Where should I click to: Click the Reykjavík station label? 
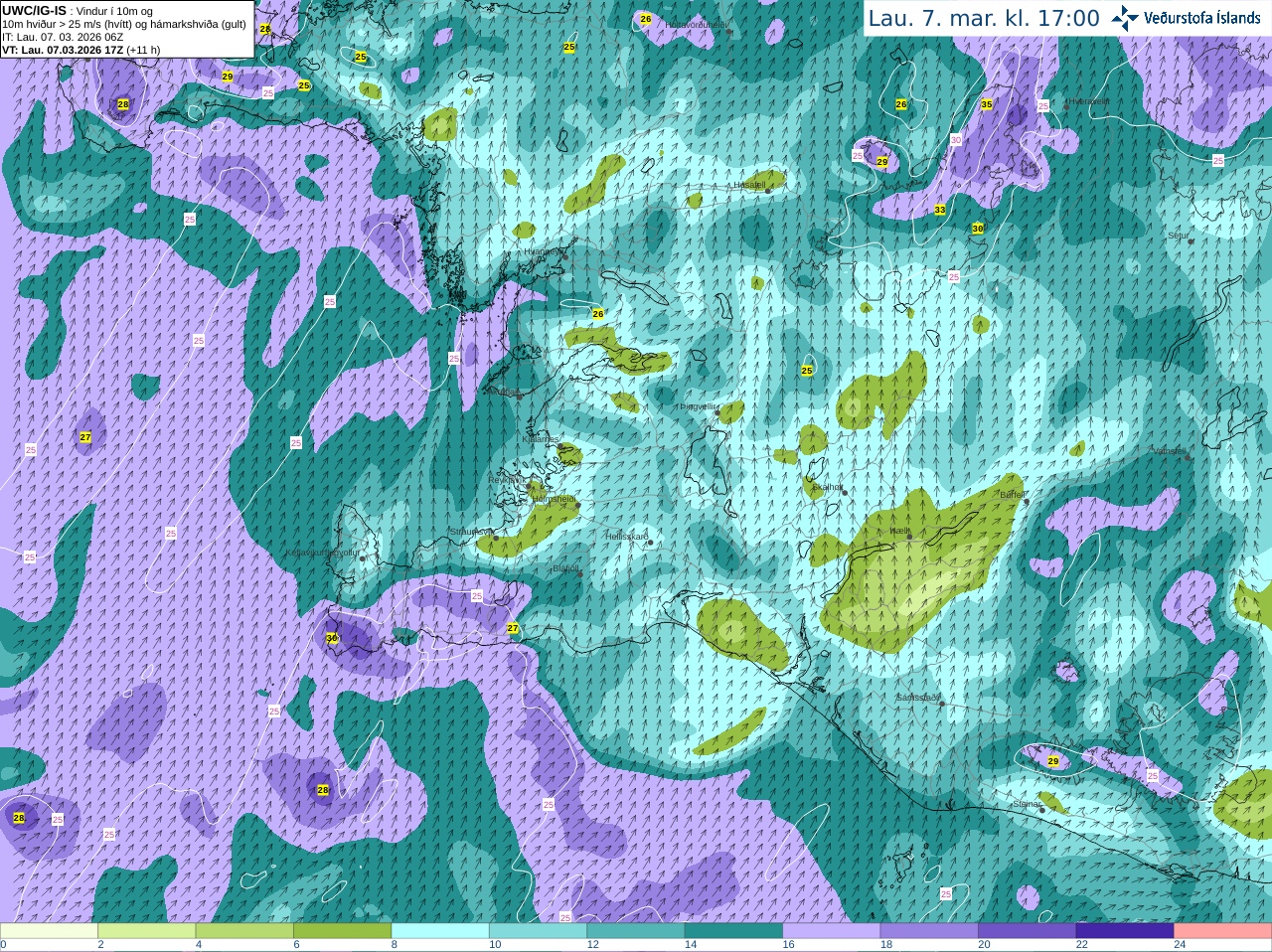tap(507, 480)
